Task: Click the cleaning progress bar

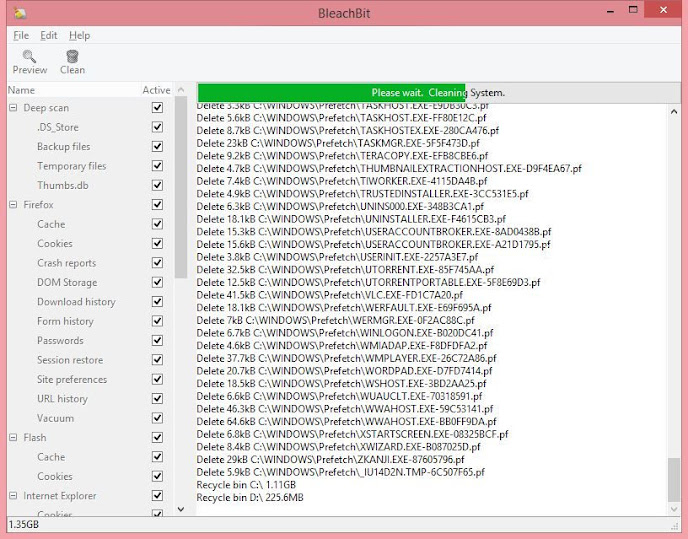Action: [x=438, y=93]
